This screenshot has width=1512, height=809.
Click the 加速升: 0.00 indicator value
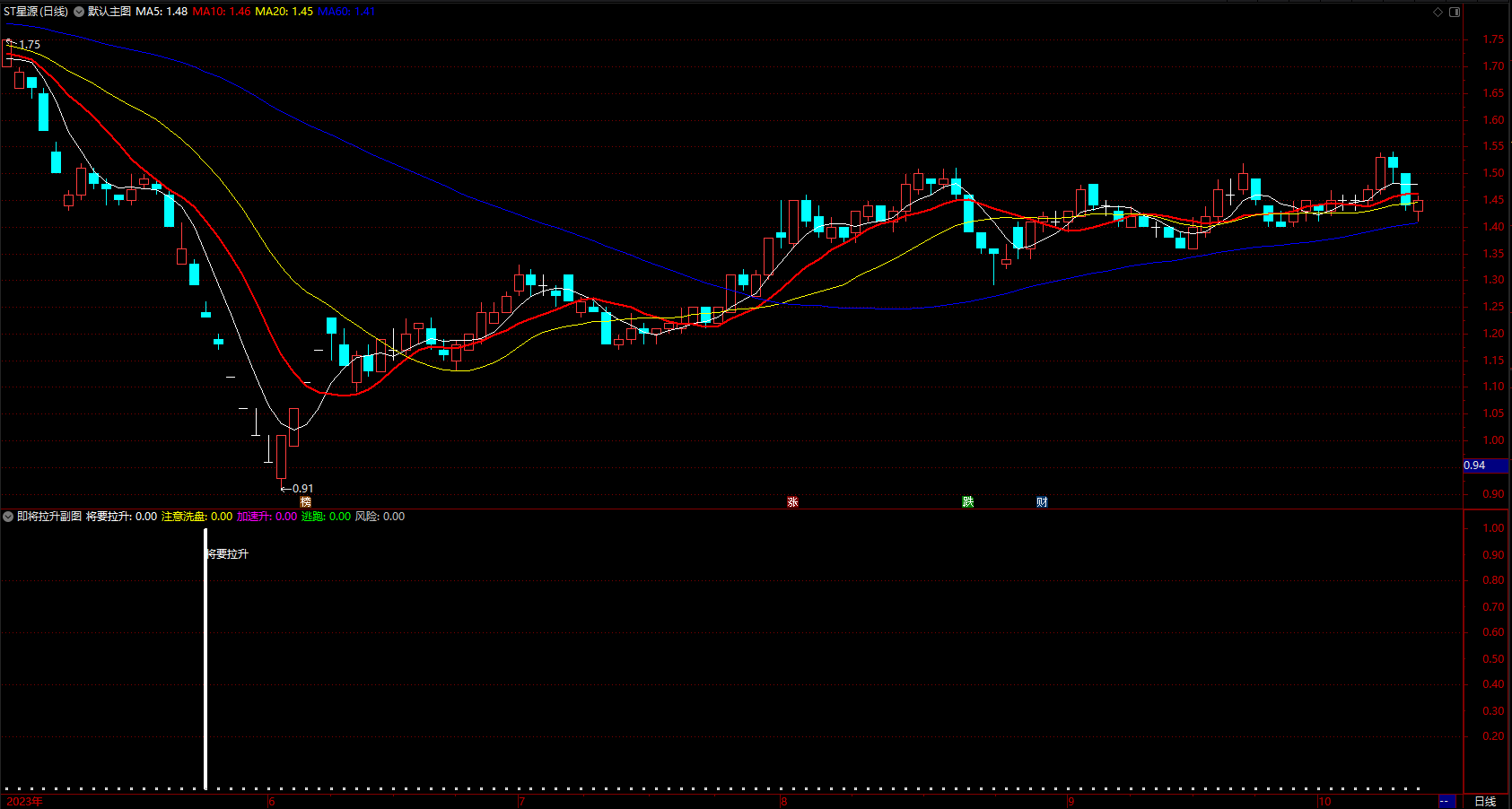click(267, 517)
